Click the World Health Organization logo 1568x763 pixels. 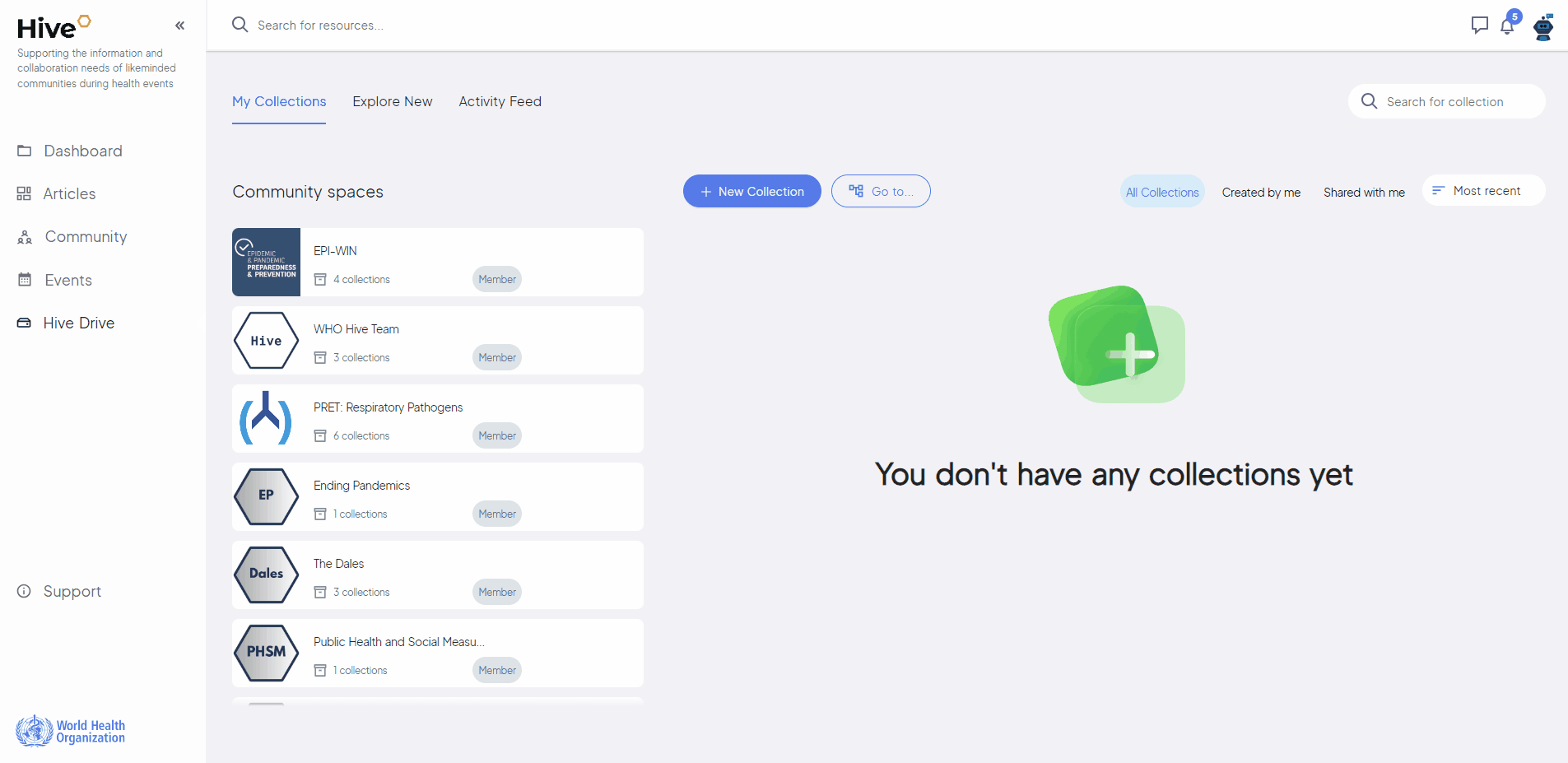click(x=71, y=731)
